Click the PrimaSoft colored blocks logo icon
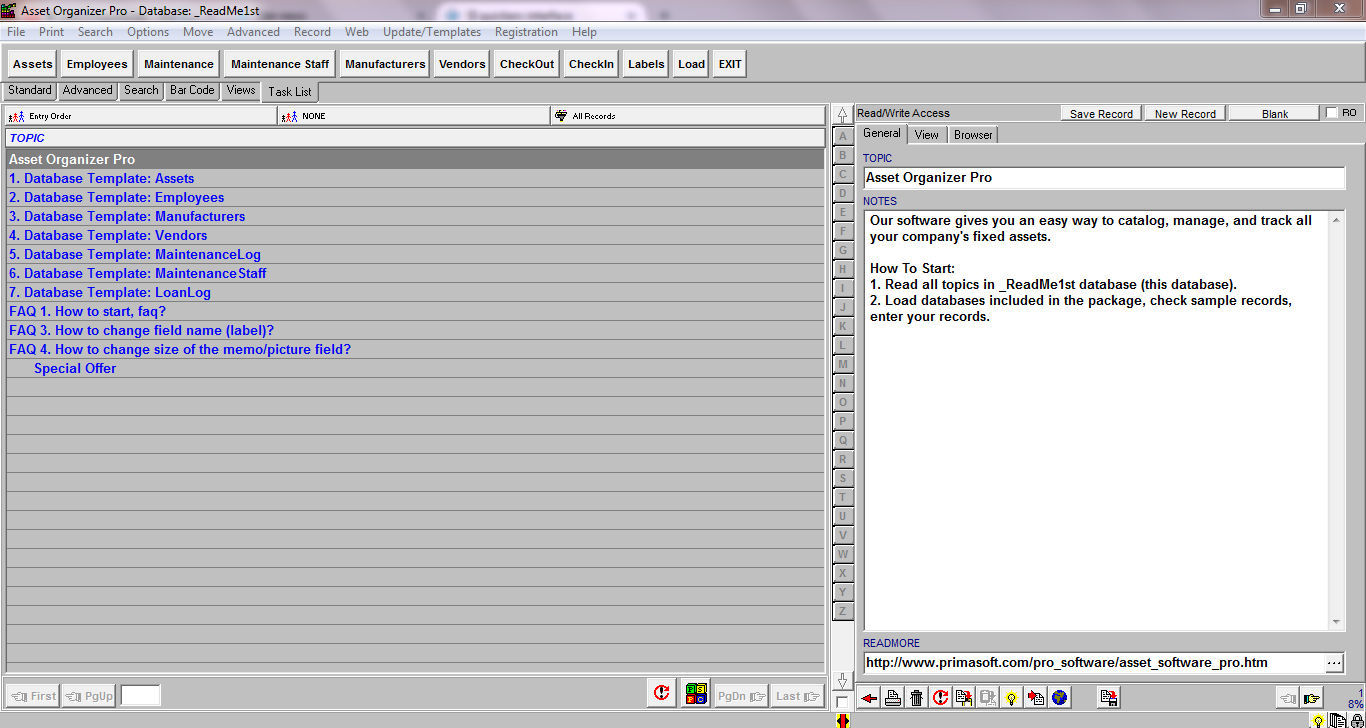This screenshot has width=1366, height=728. point(696,692)
